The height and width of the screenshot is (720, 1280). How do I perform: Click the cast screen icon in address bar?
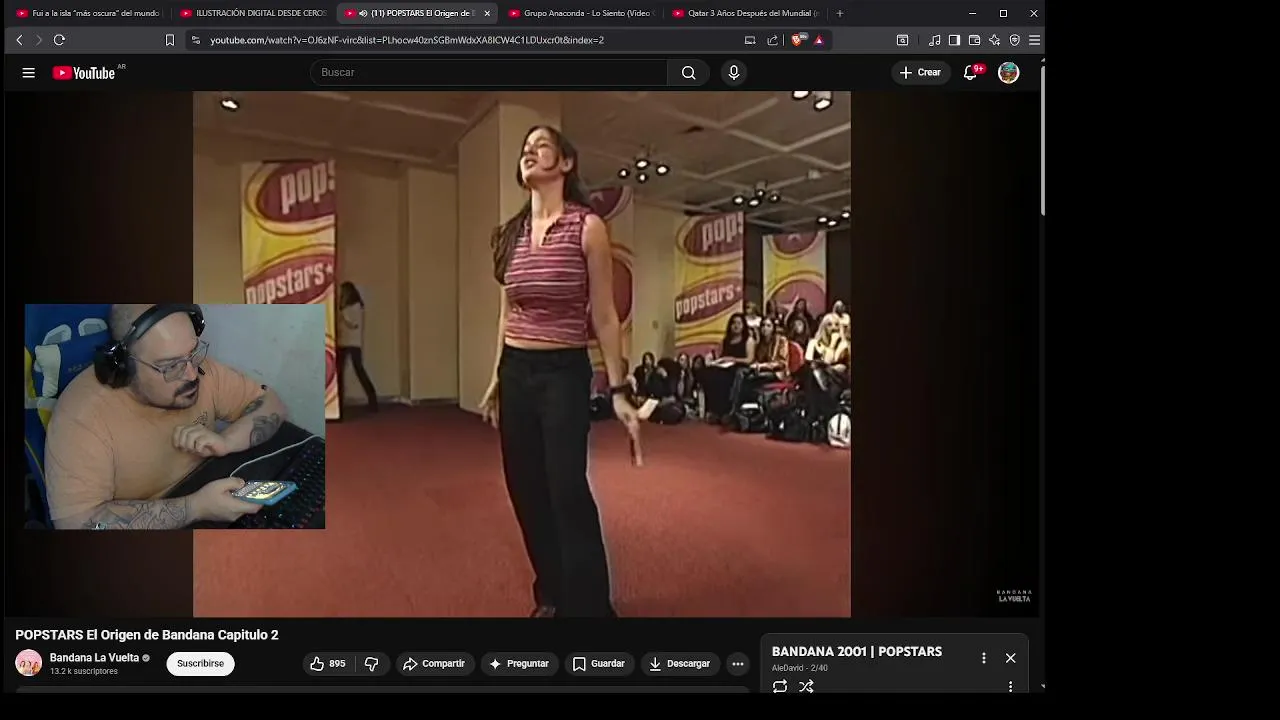[750, 40]
